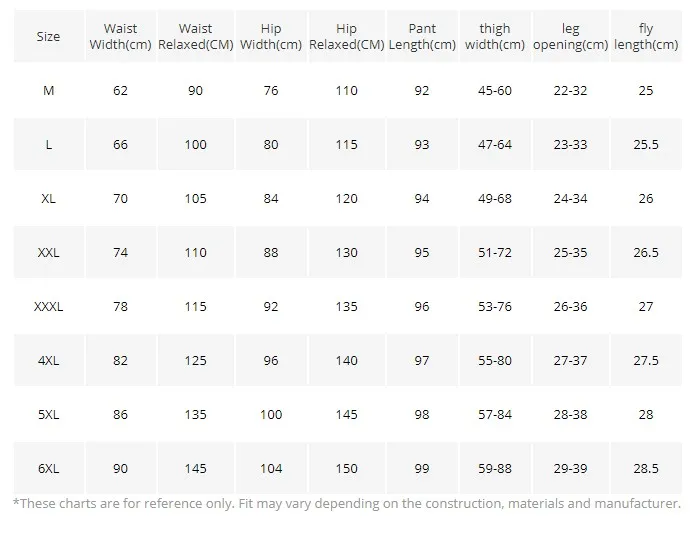
Task: Click the pant length value 98
Action: point(421,415)
